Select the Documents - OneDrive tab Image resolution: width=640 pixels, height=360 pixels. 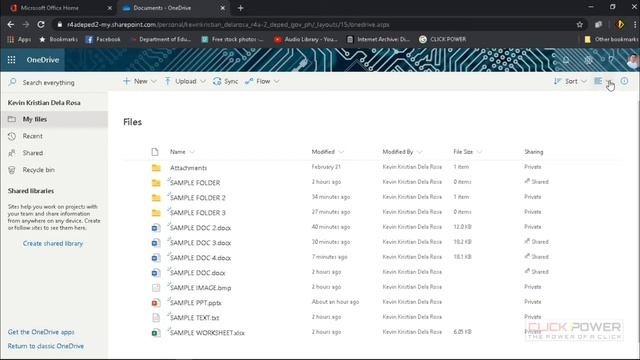tap(173, 8)
